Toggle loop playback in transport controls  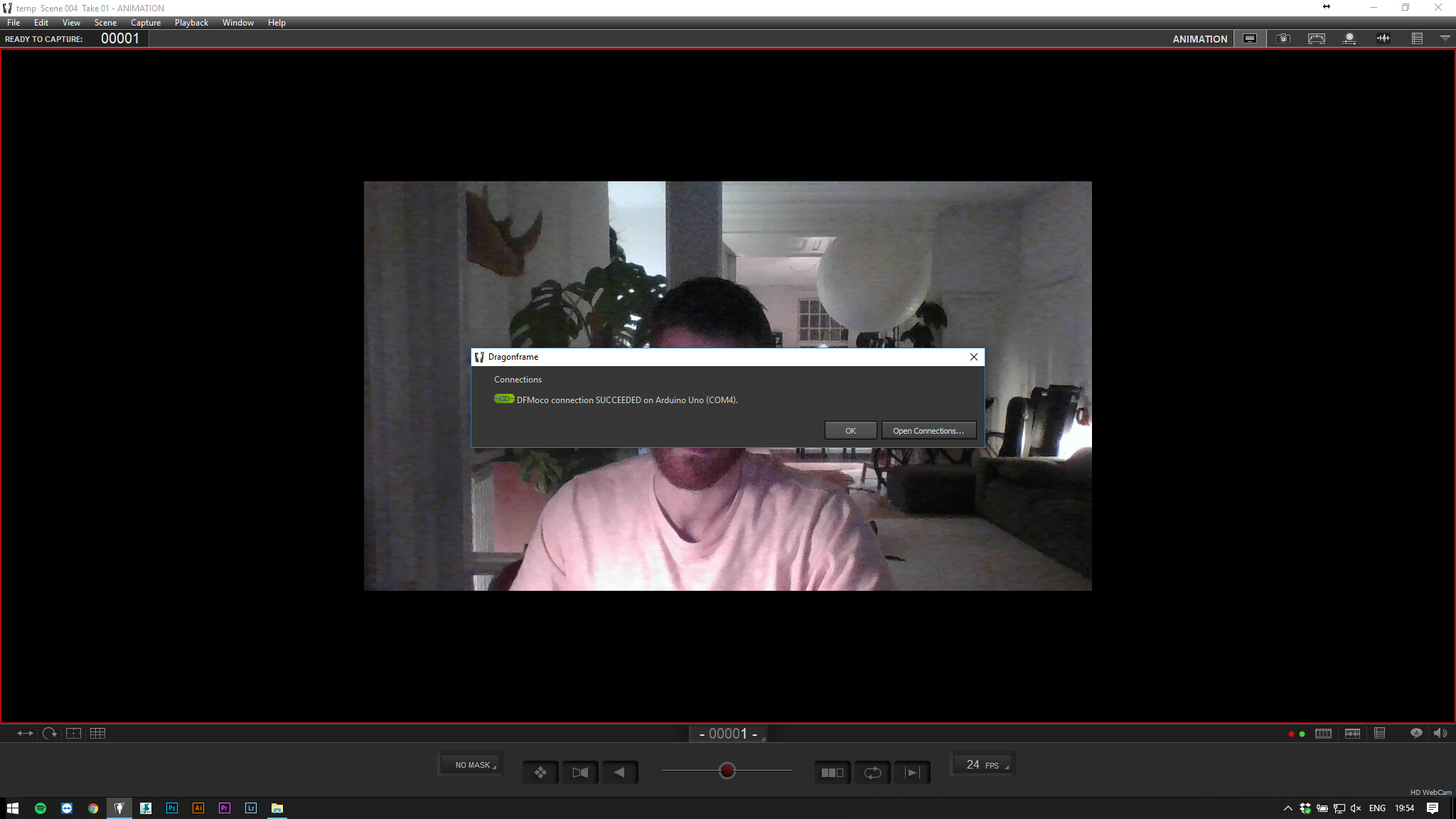[872, 773]
